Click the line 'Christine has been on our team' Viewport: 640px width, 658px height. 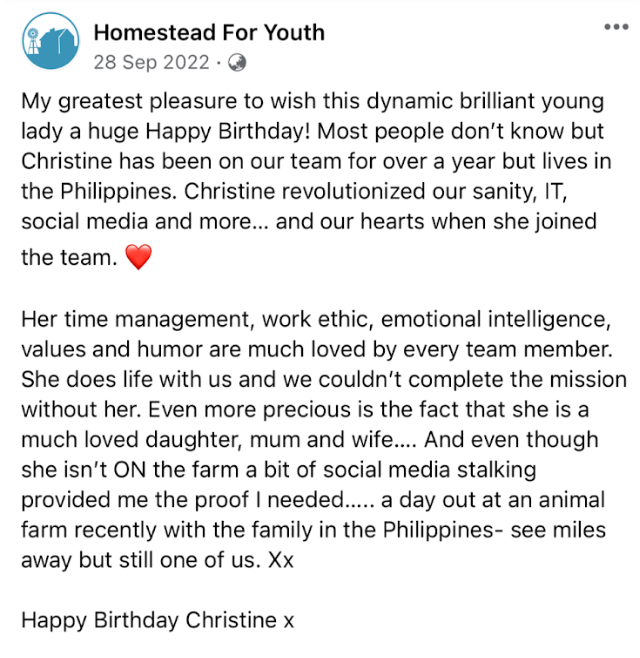(x=316, y=162)
